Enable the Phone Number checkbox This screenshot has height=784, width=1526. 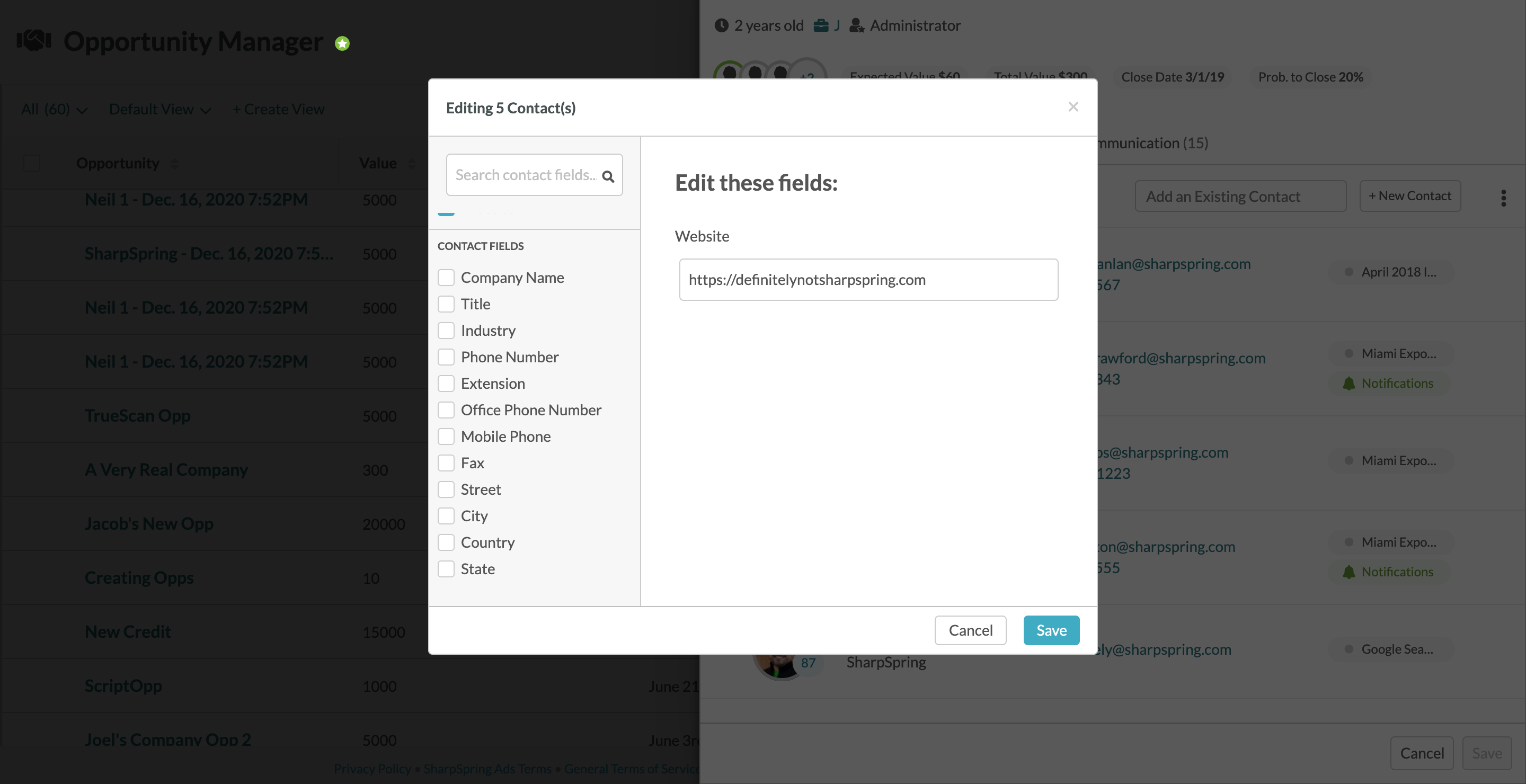pyautogui.click(x=446, y=357)
